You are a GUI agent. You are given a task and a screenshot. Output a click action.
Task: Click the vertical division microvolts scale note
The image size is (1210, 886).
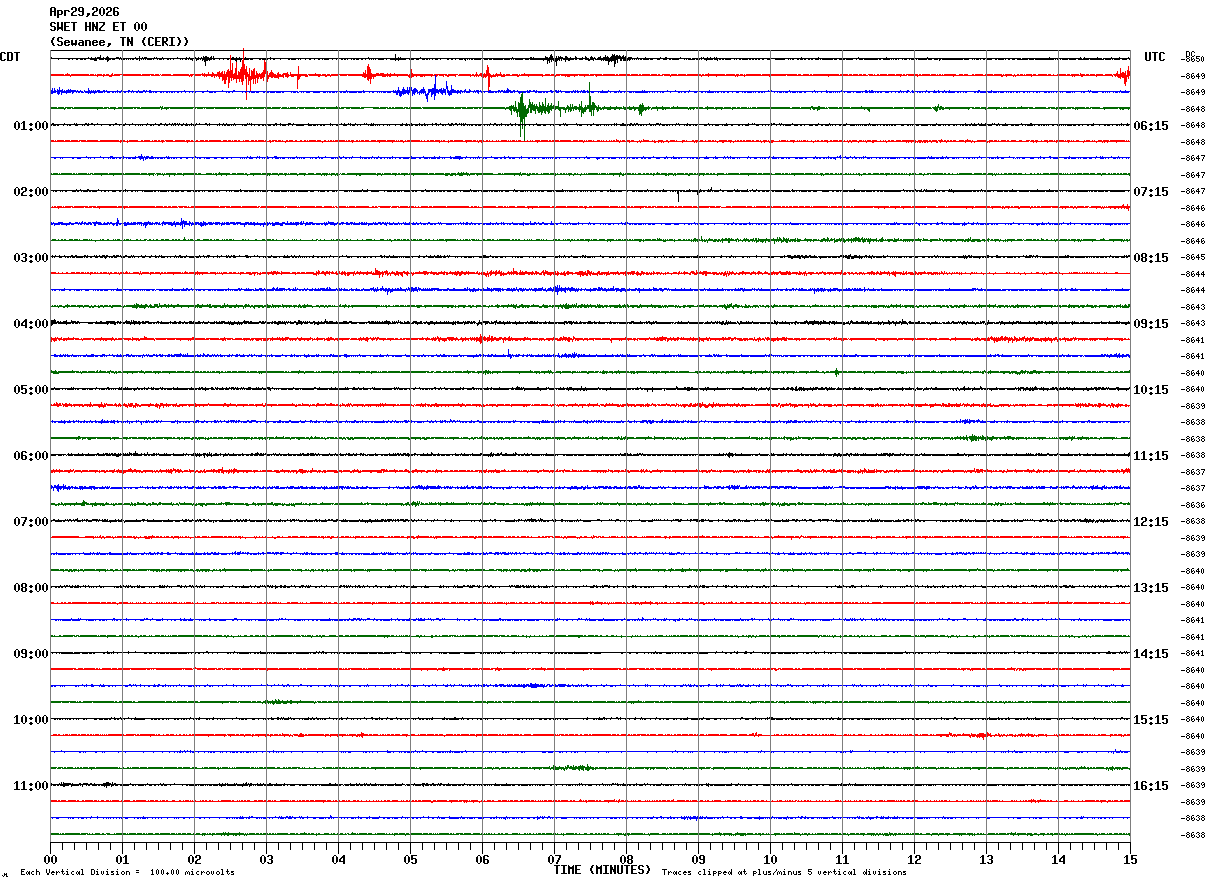point(128,872)
